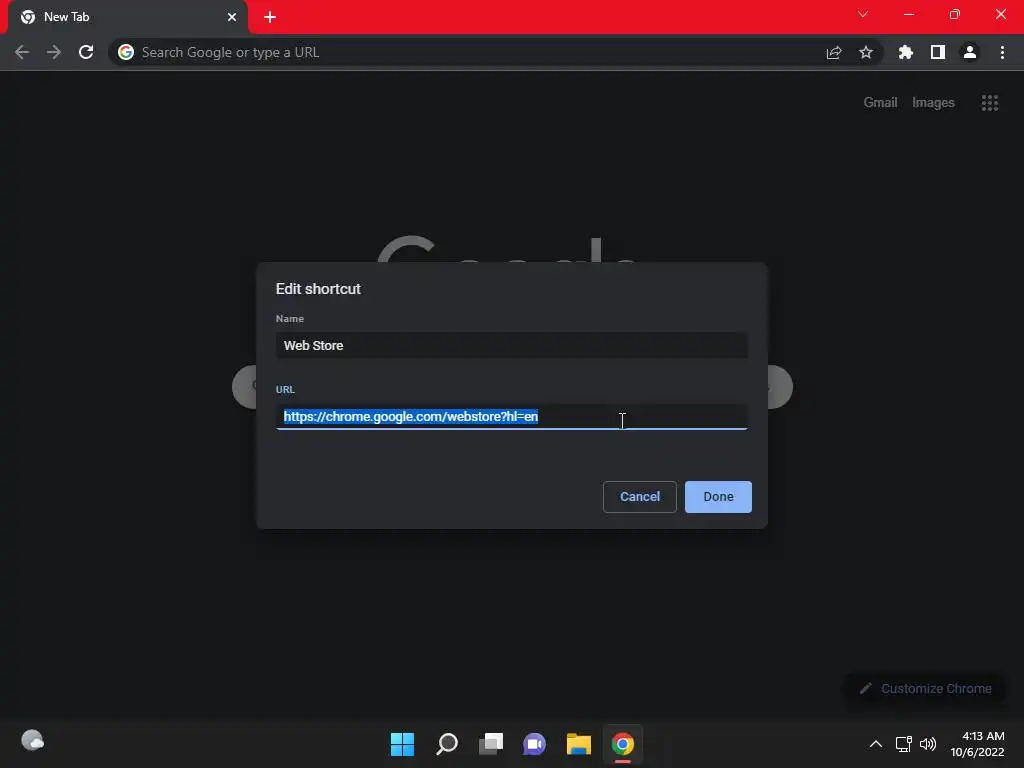Open the weather widget icon
1024x768 pixels.
click(33, 741)
